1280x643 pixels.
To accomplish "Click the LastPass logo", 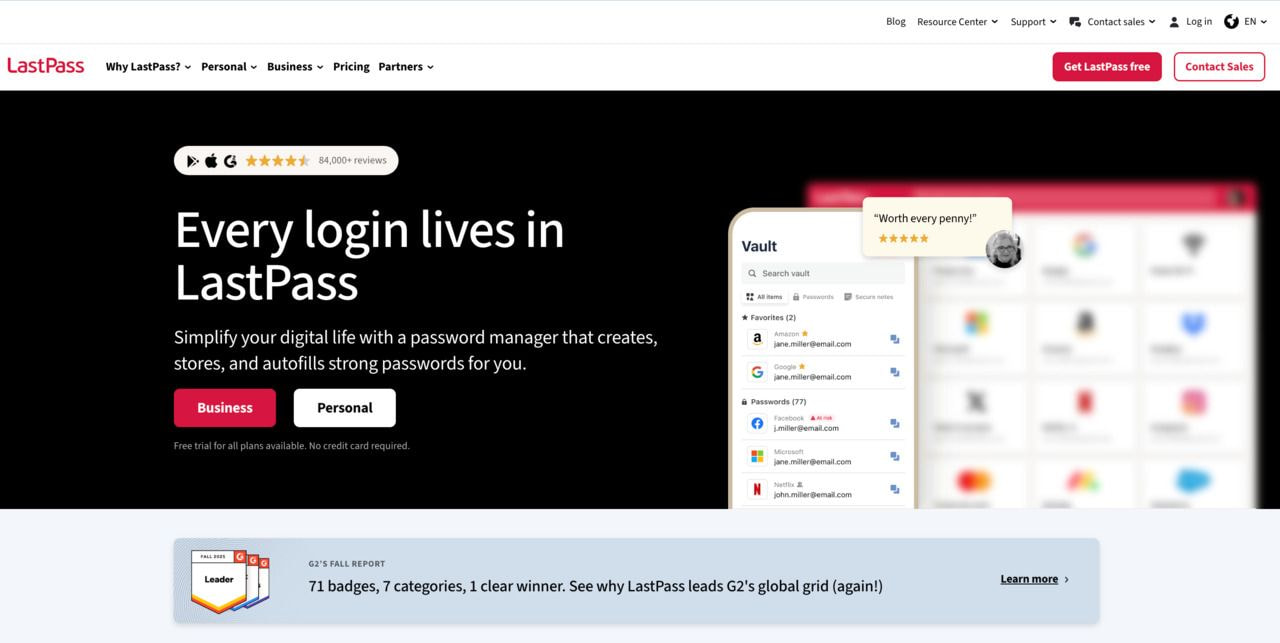I will [x=46, y=66].
